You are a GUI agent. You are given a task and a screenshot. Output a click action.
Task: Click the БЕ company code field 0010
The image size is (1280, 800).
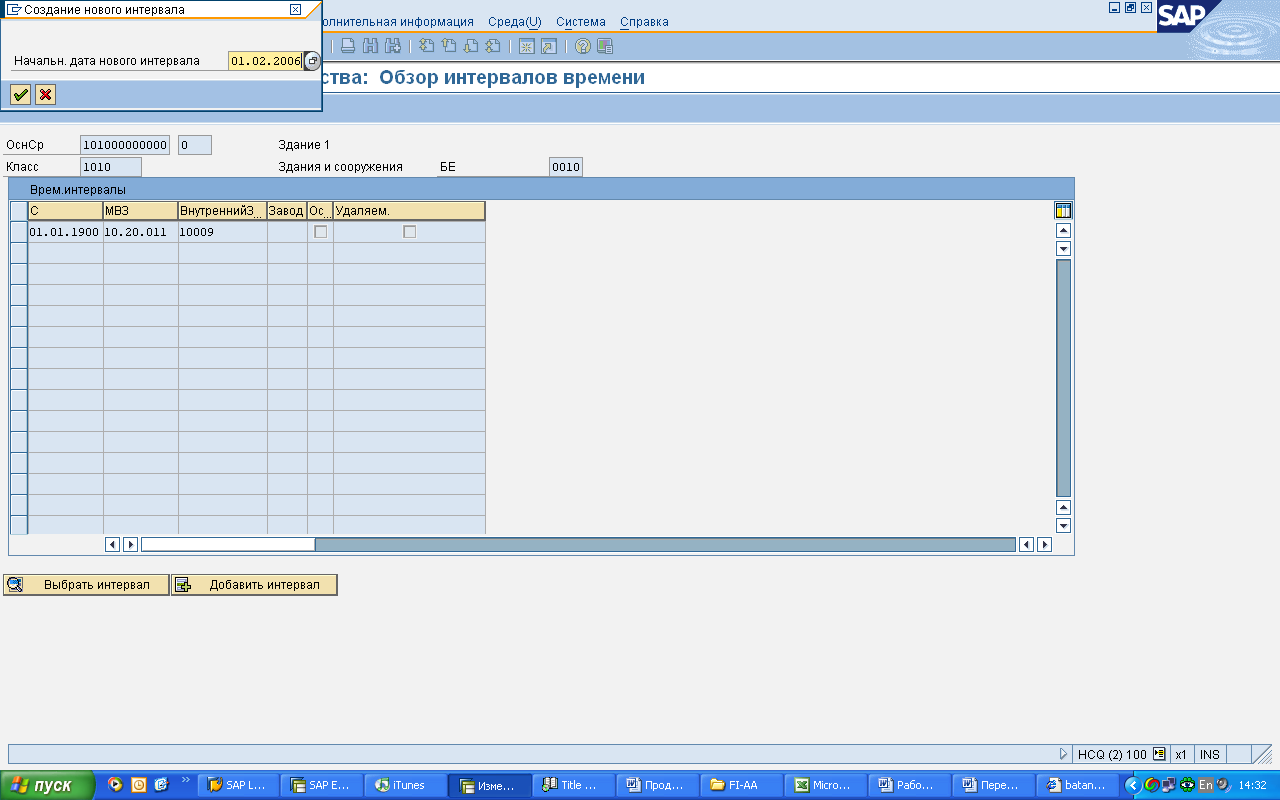click(566, 167)
